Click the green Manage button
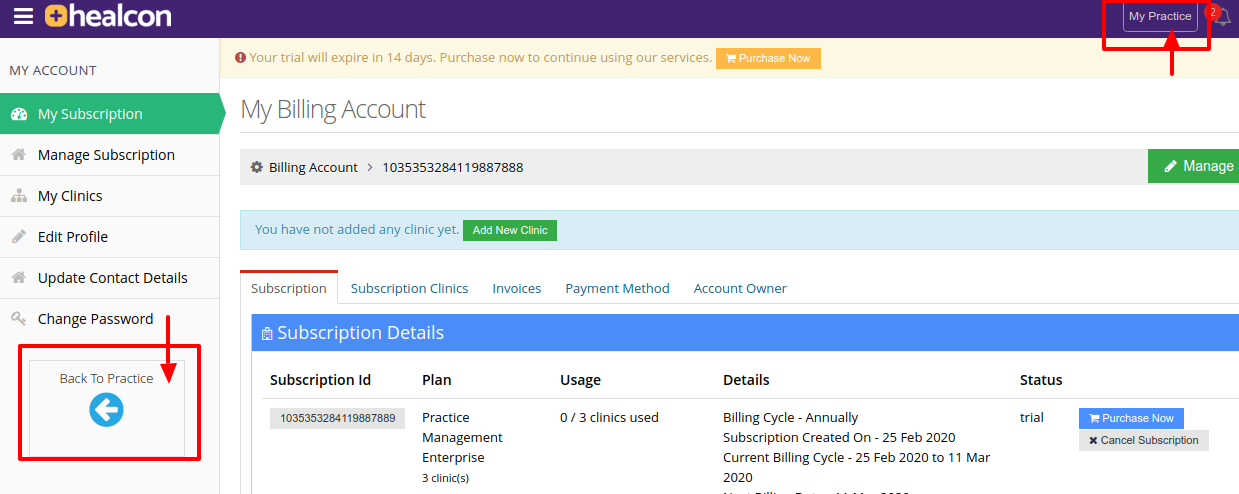The width and height of the screenshot is (1239, 494). tap(1194, 166)
